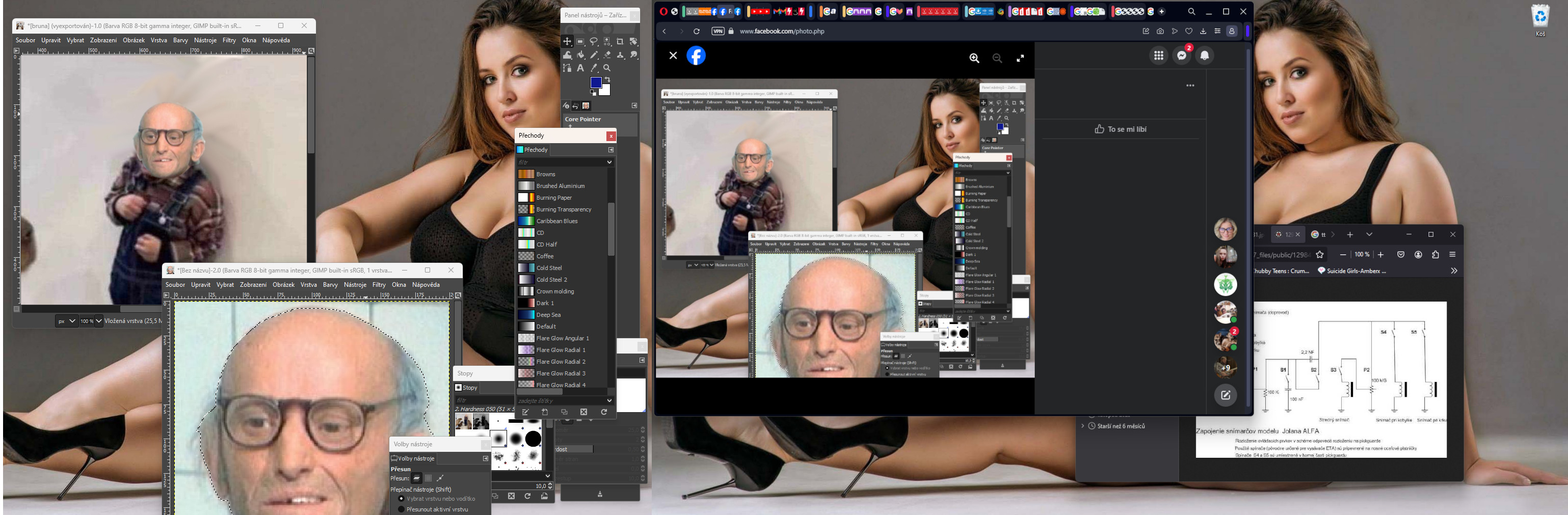
Task: Switch to the Stopy brushes tab
Action: tap(466, 388)
